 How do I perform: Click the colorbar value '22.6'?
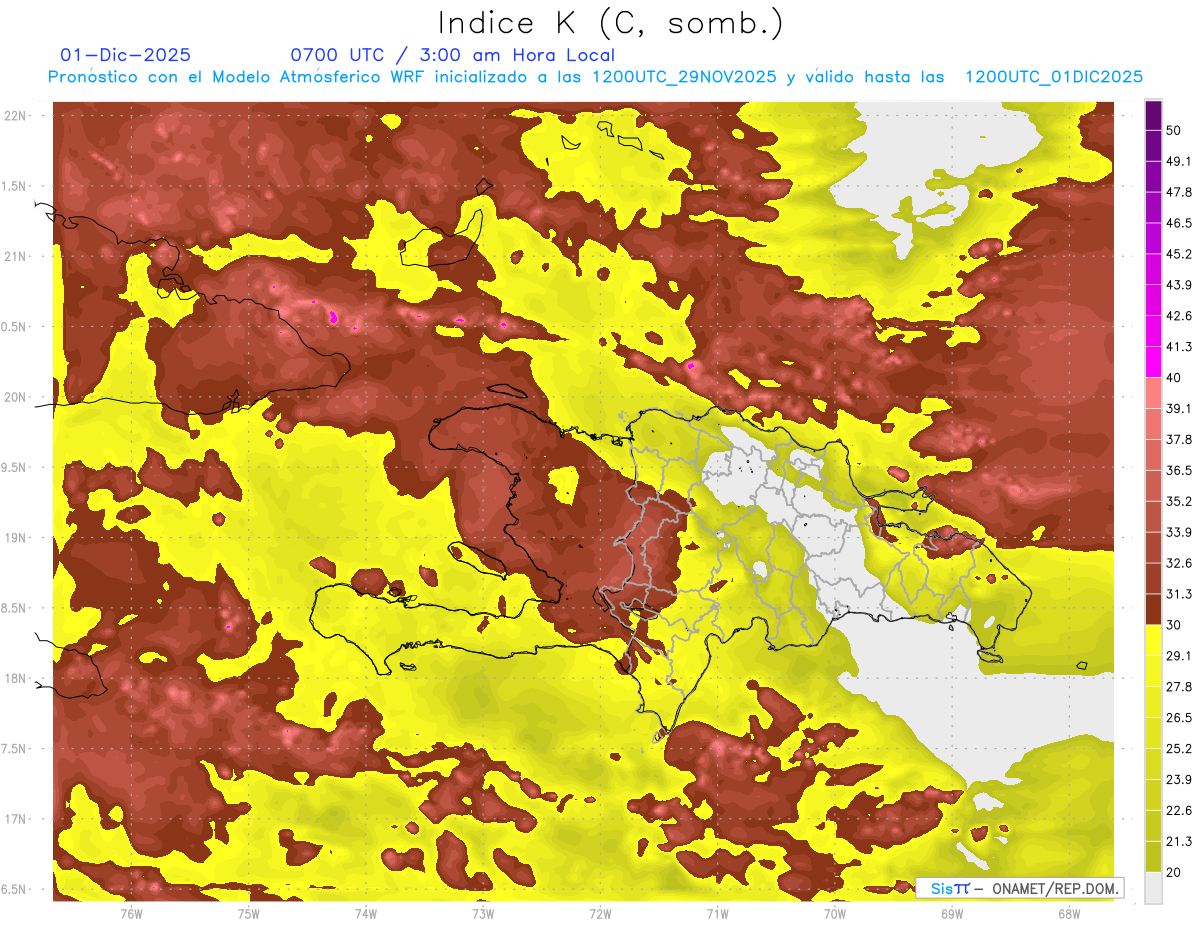click(1179, 810)
